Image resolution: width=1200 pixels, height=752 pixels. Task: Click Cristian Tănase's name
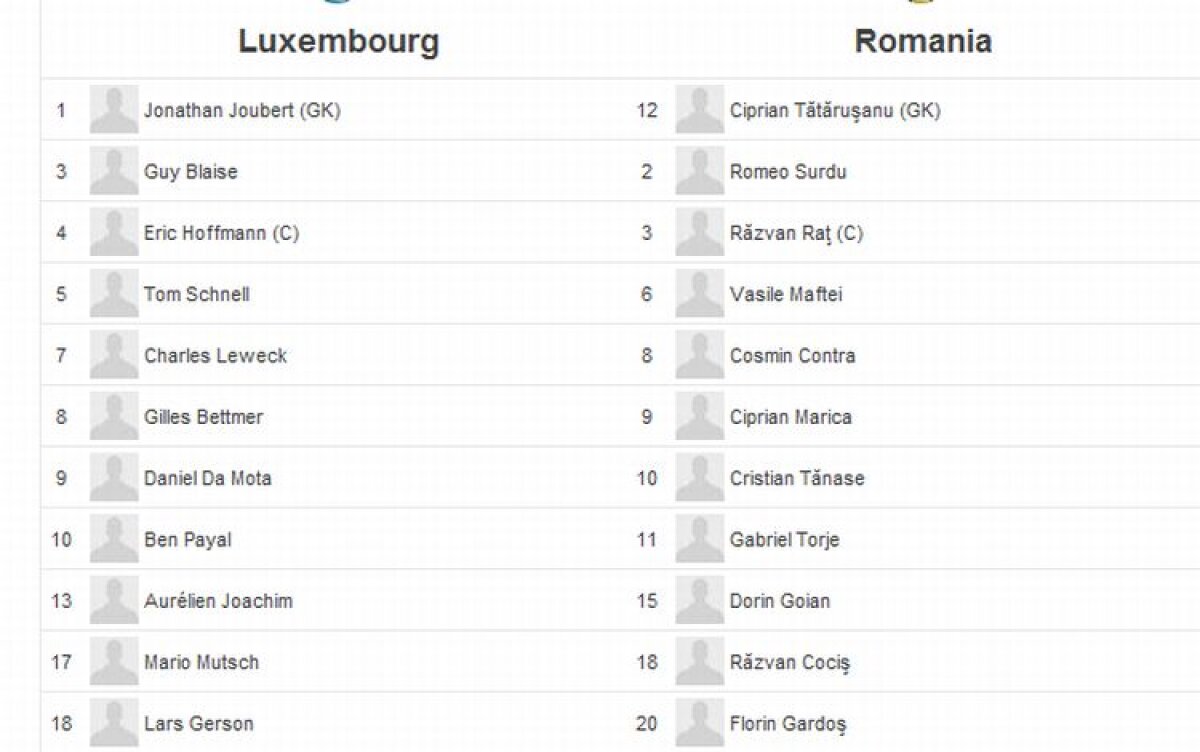(x=796, y=478)
